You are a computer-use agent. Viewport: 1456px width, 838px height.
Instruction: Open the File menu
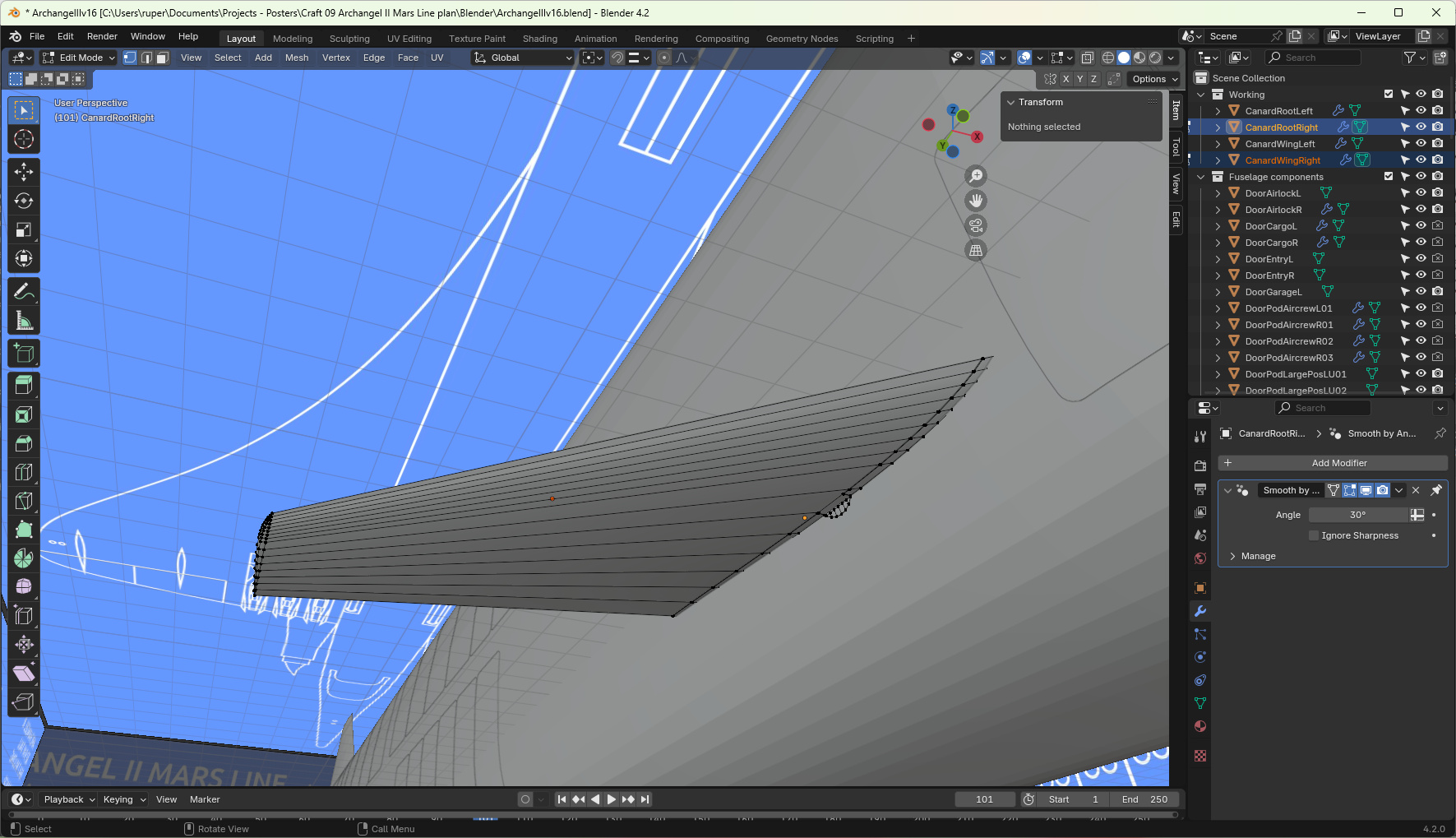click(x=37, y=36)
